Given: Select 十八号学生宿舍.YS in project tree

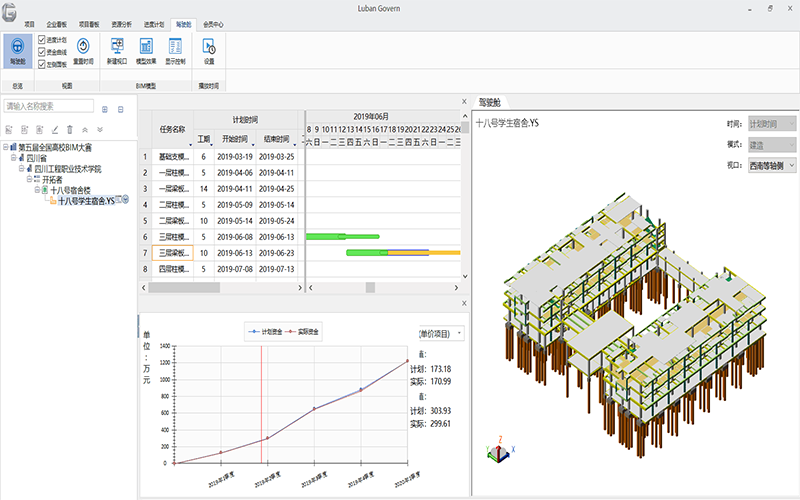Looking at the screenshot, I should pos(86,201).
